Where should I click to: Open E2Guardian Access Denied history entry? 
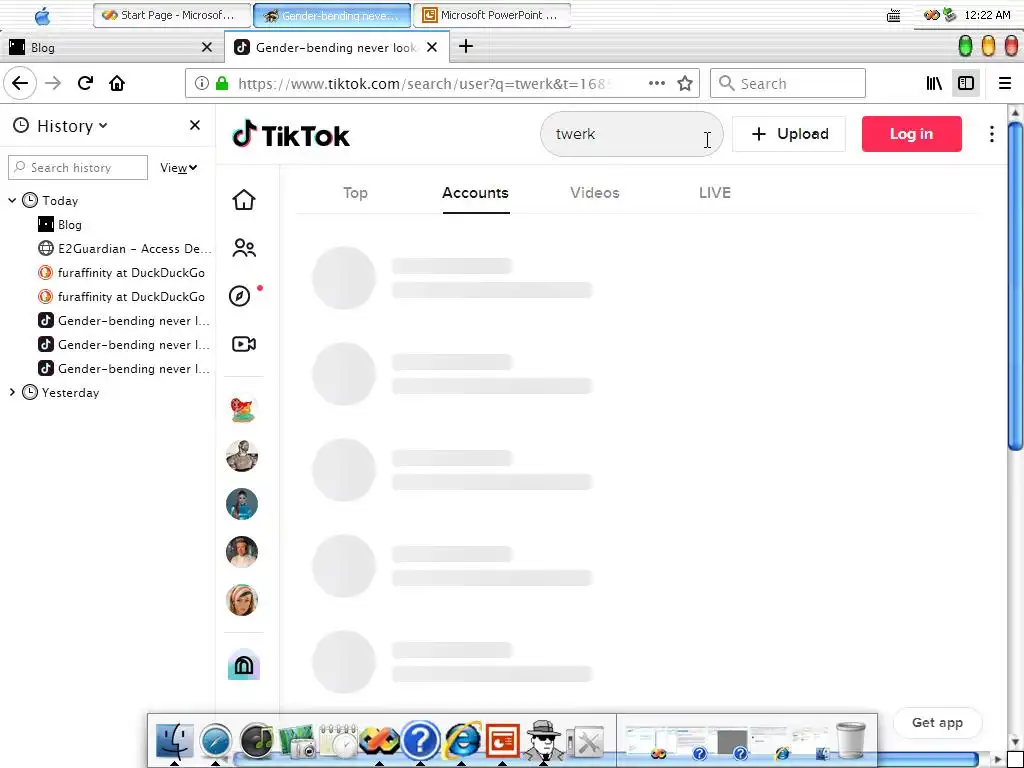pos(124,249)
